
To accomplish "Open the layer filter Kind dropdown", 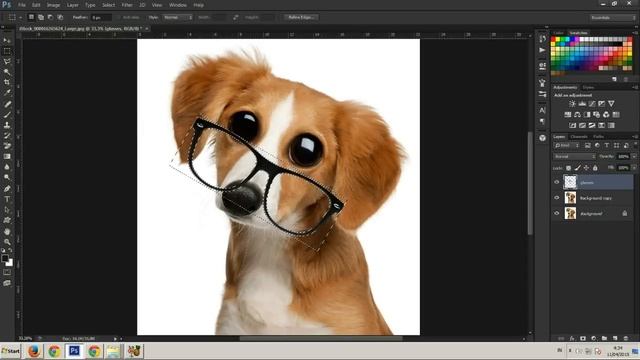I will pos(567,145).
